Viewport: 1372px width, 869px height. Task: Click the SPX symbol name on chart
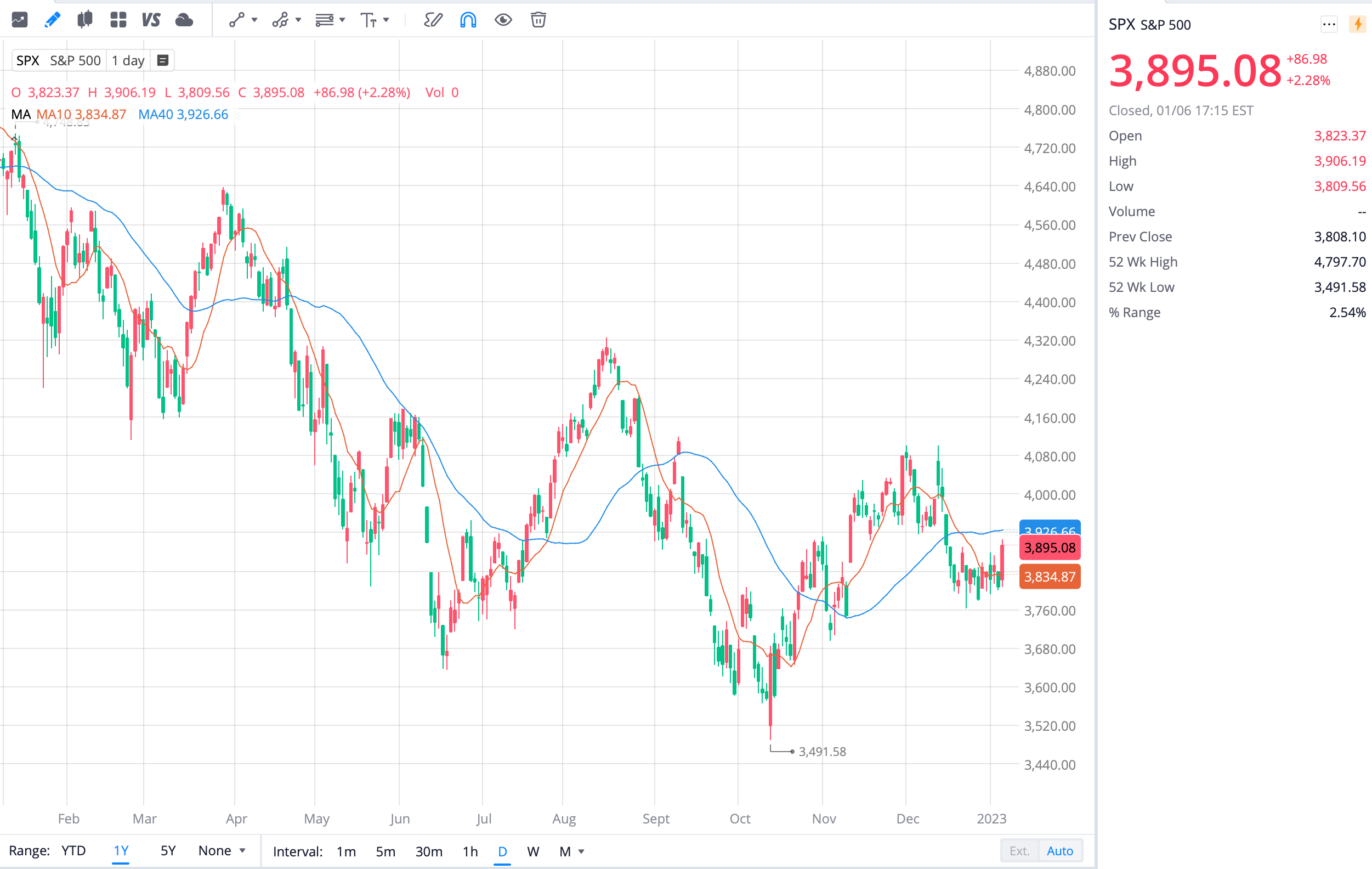pos(27,60)
